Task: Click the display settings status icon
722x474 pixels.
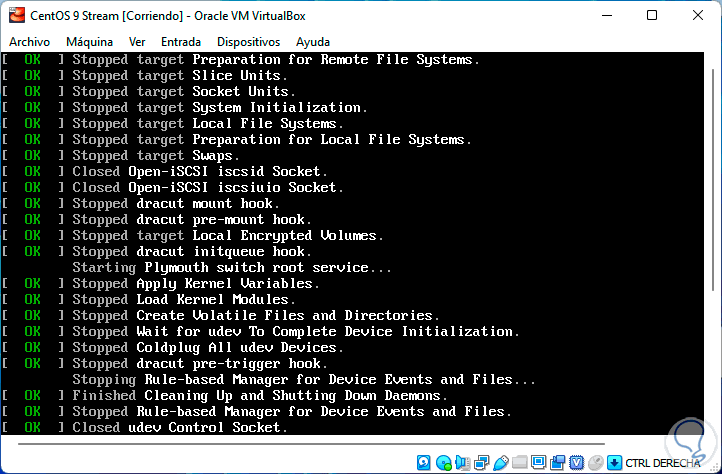Action: (538, 462)
